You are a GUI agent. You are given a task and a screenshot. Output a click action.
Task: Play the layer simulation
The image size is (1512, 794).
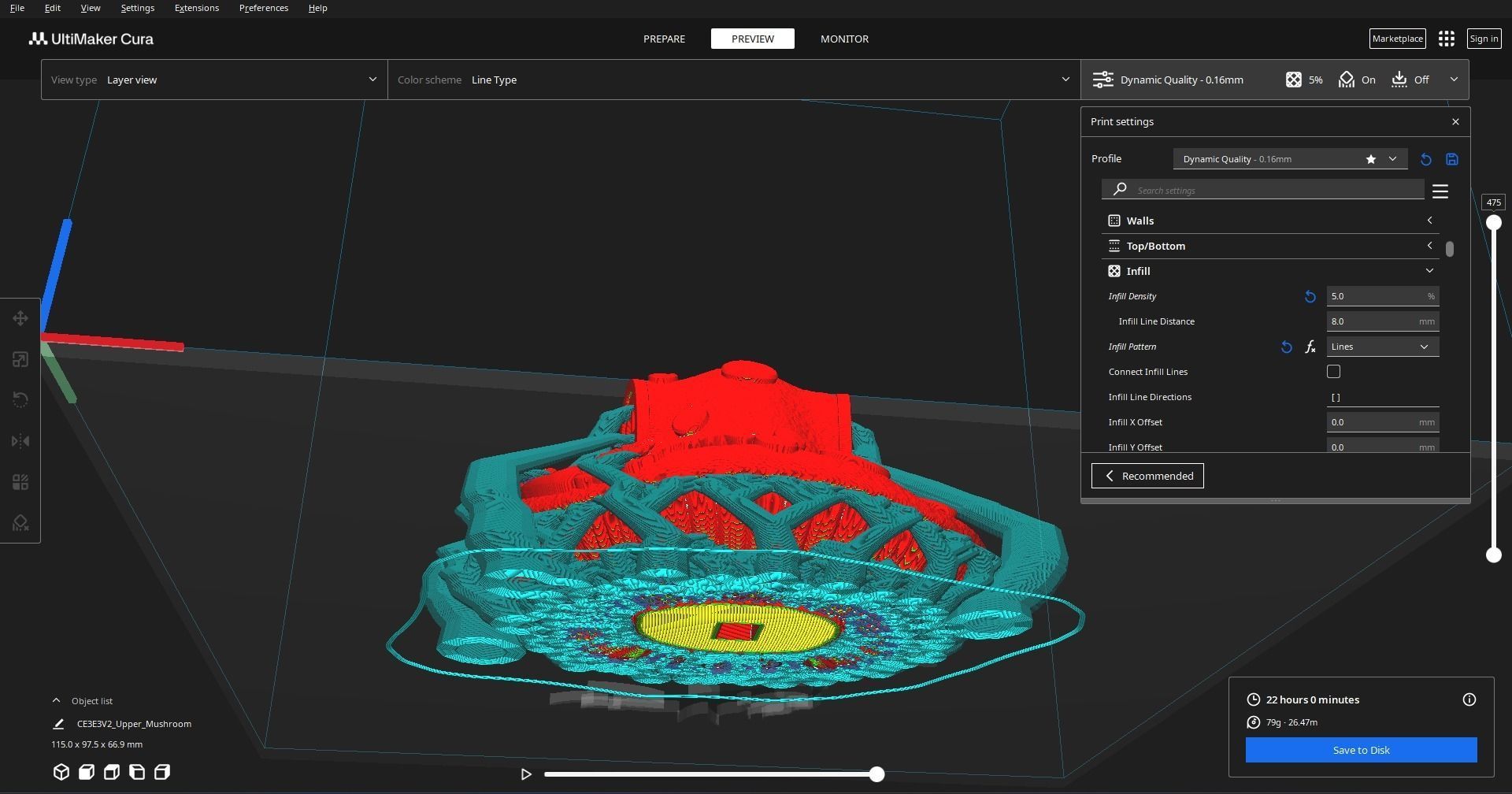[x=526, y=774]
